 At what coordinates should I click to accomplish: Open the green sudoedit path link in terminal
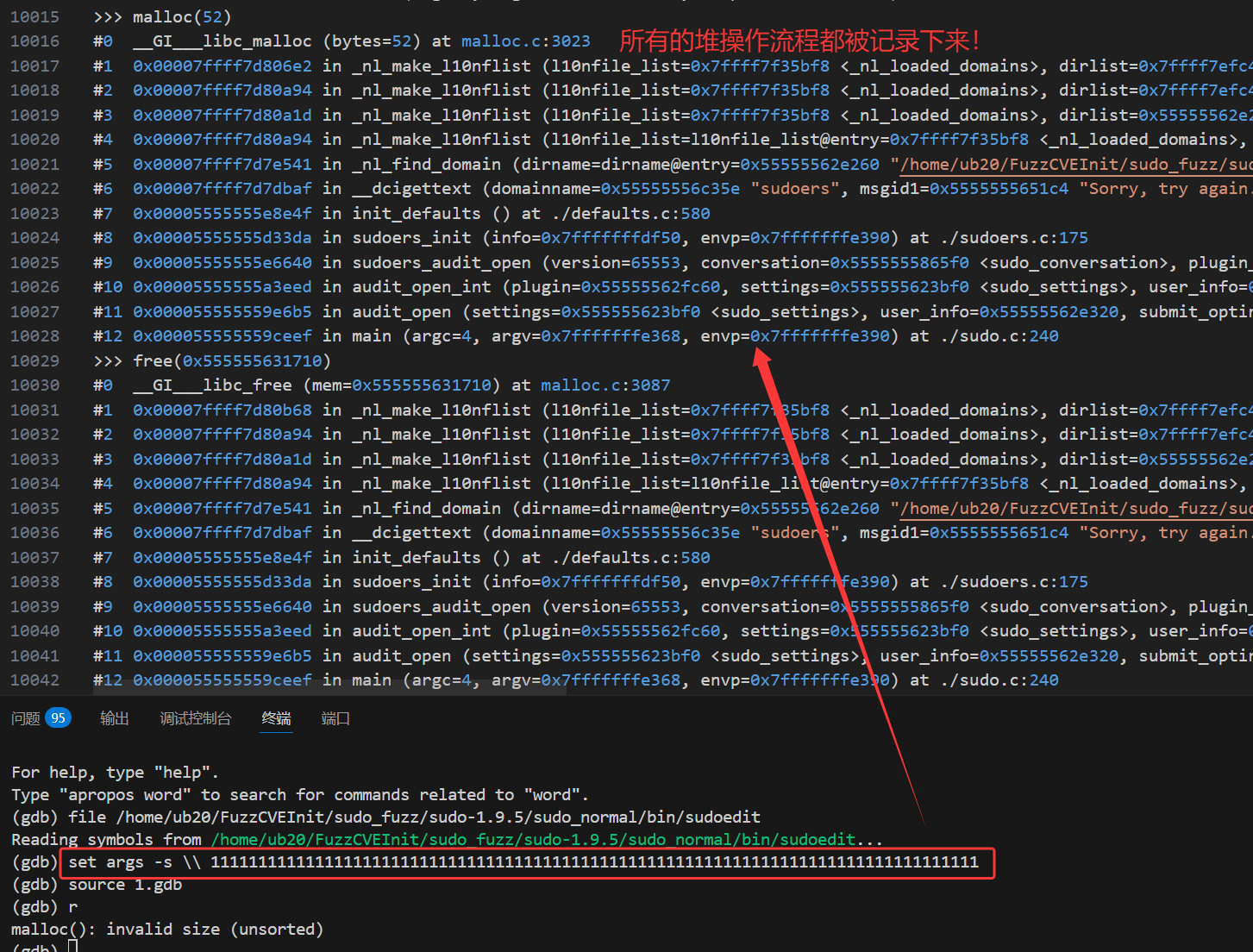(533, 839)
